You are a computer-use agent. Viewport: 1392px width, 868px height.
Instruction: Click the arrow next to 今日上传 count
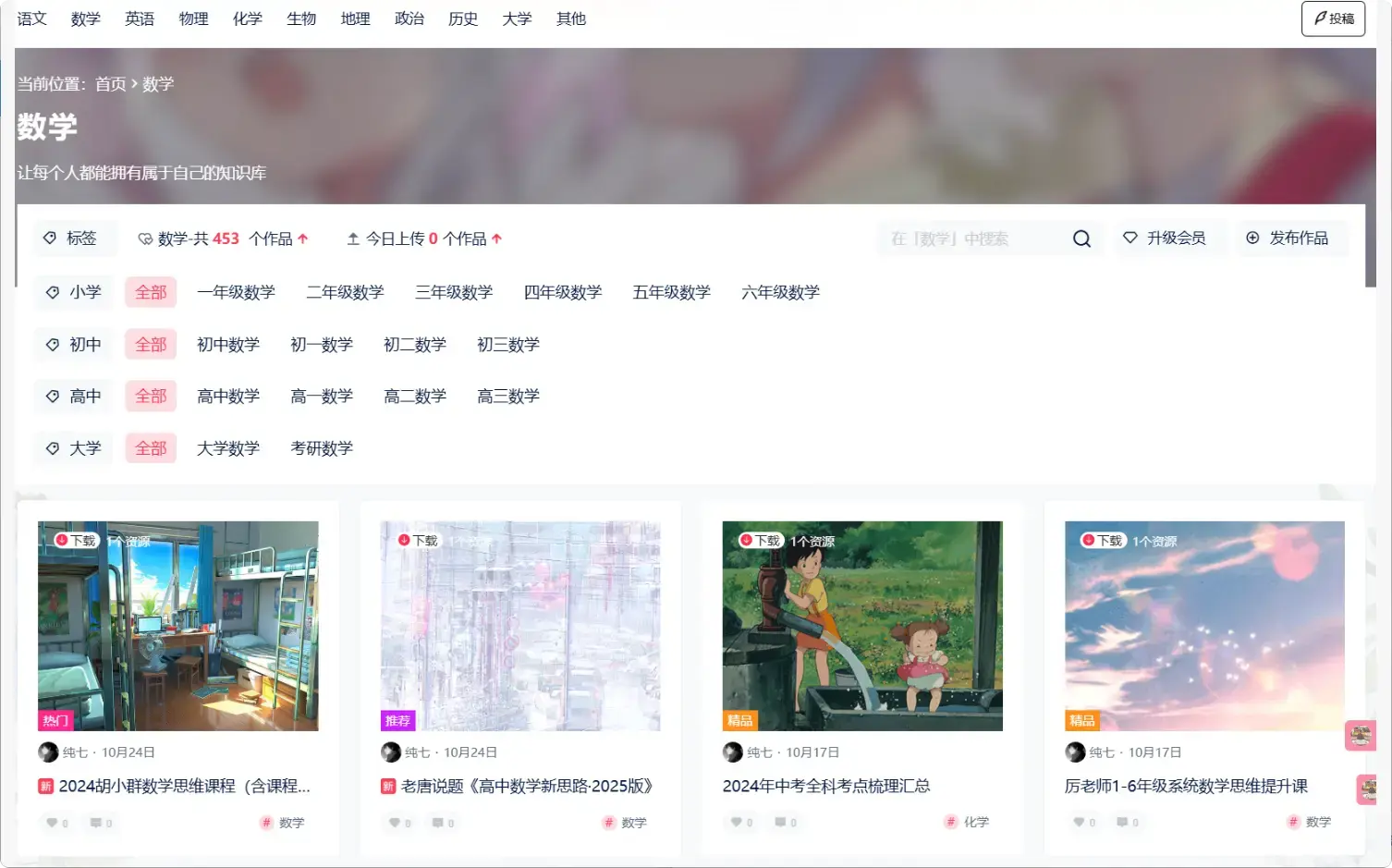point(496,238)
